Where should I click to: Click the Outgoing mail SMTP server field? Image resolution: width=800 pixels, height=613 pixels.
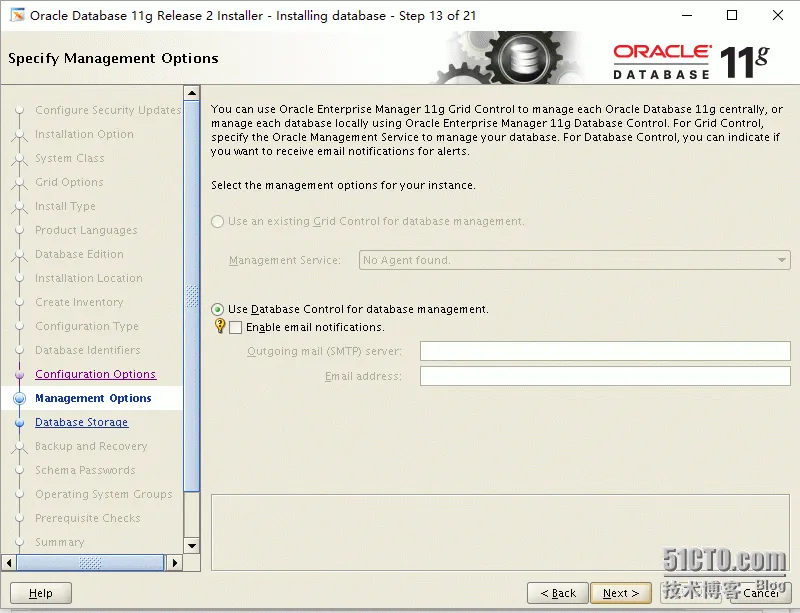tap(605, 351)
